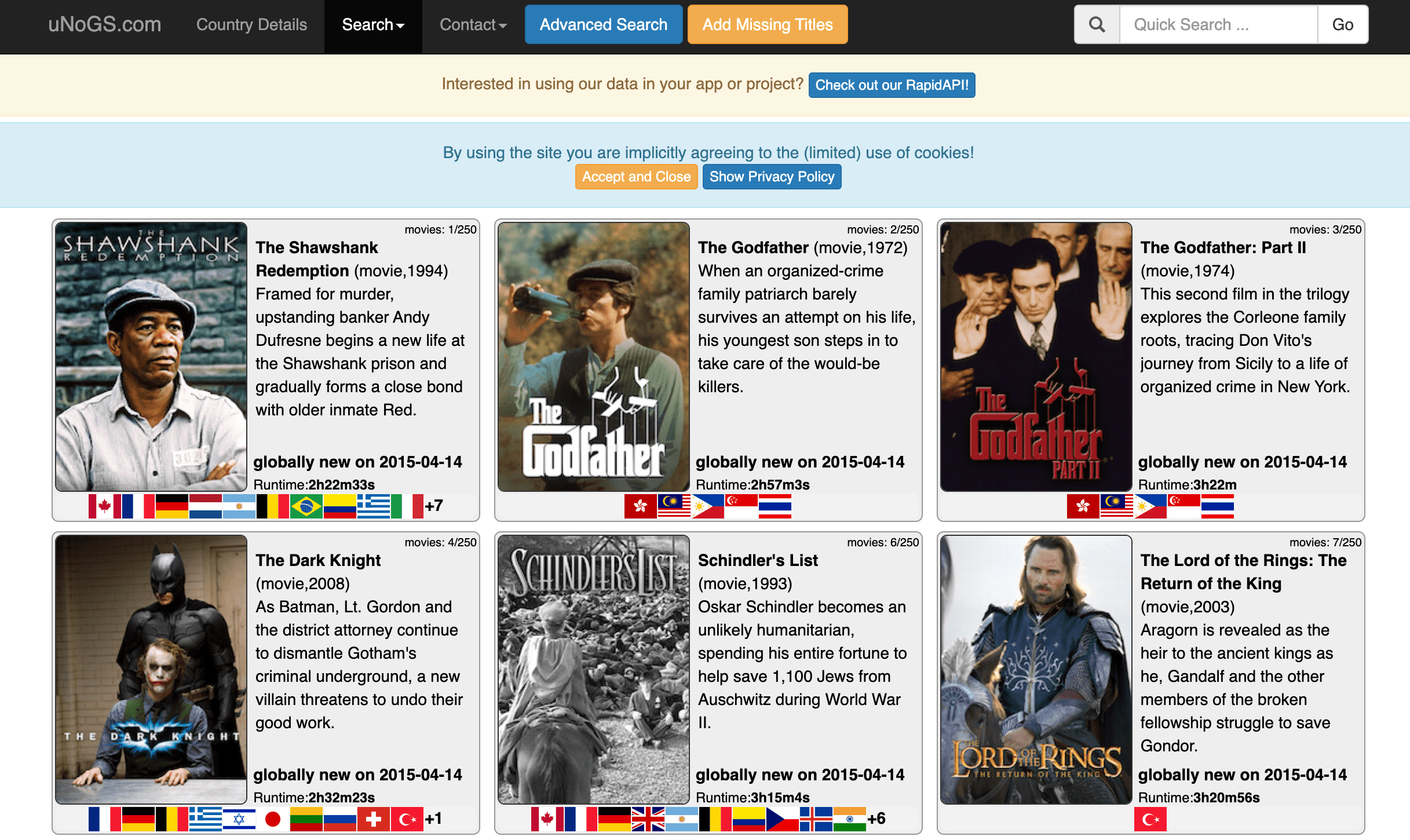Click the Schindler's List title text
The height and width of the screenshot is (840, 1410).
pyautogui.click(x=758, y=560)
